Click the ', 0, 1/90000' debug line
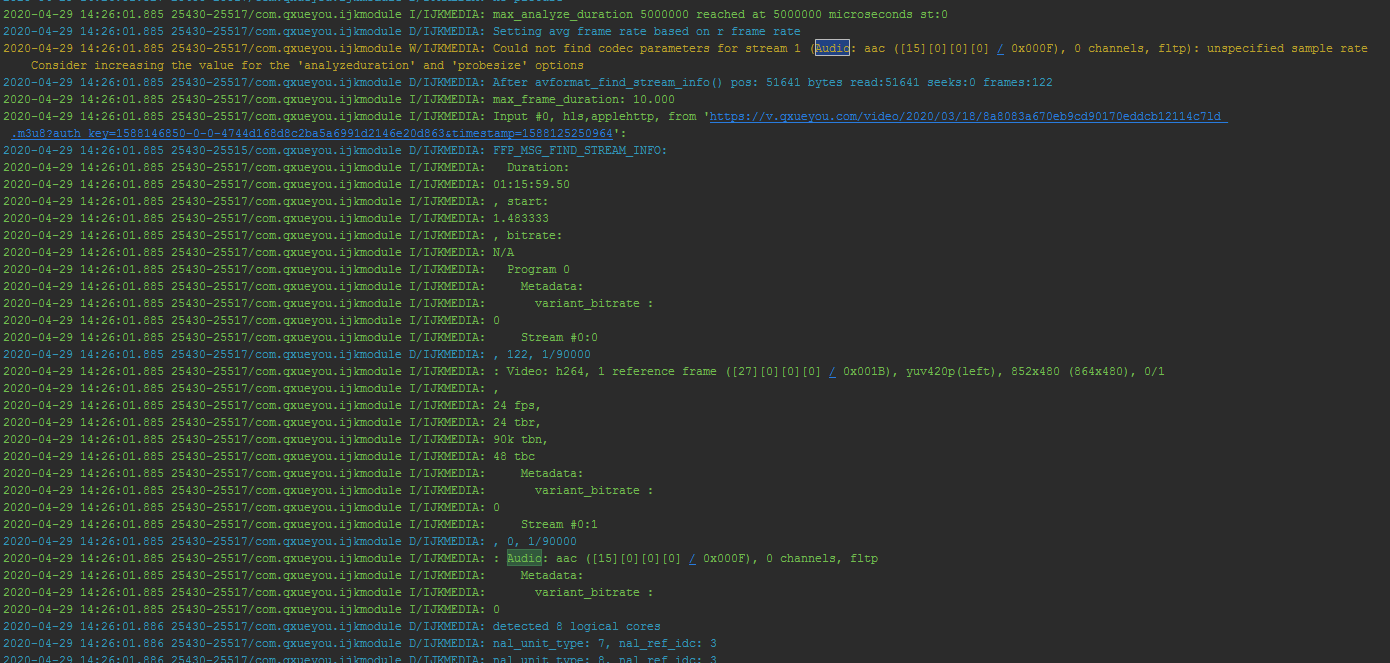The image size is (1390, 663). [535, 541]
